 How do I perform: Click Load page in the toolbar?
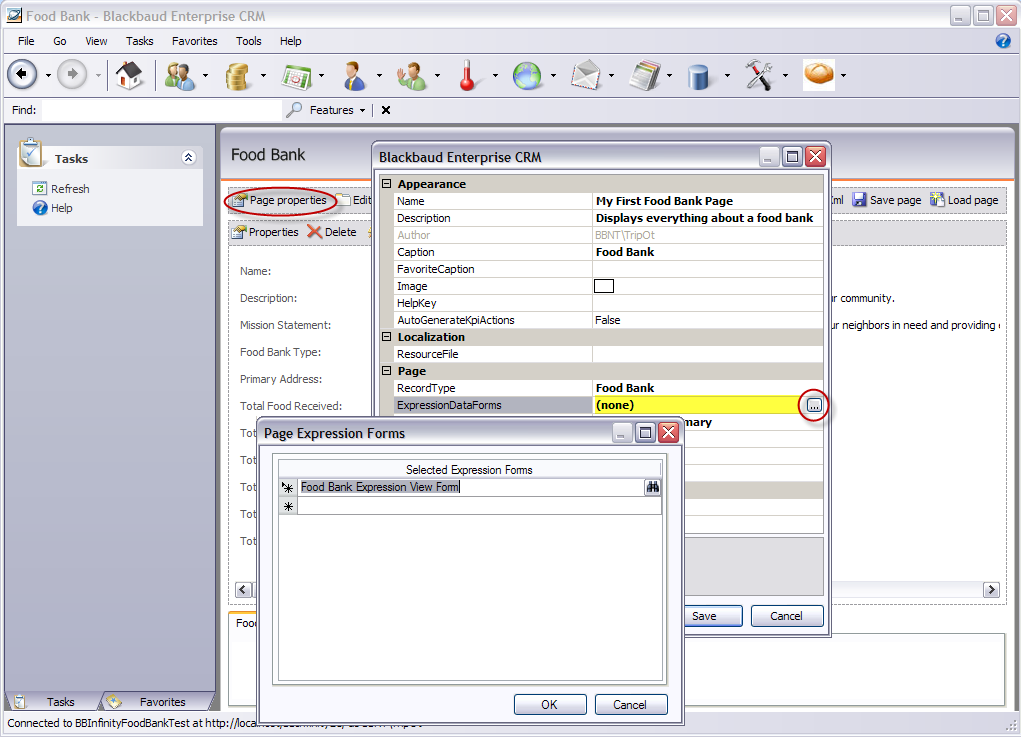point(964,200)
